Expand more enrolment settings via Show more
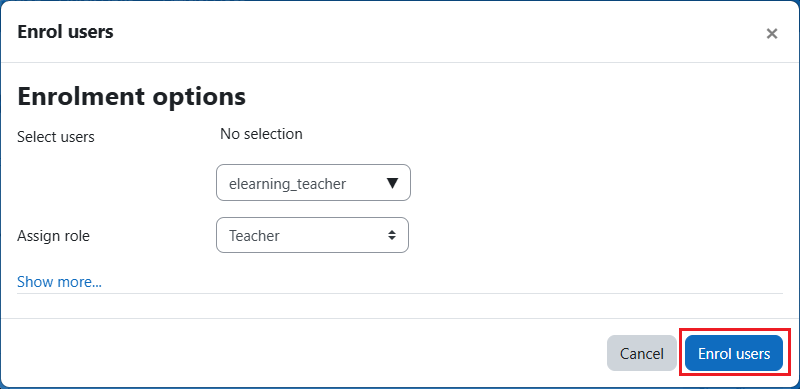The width and height of the screenshot is (800, 389). tap(59, 282)
